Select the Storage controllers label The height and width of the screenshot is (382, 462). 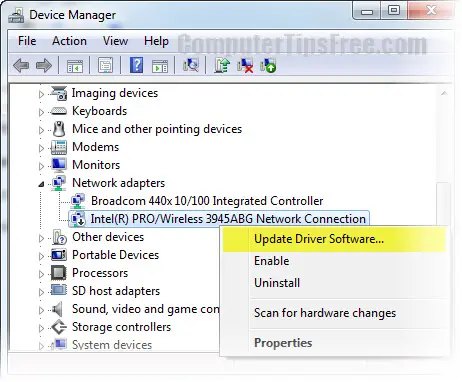tap(121, 327)
